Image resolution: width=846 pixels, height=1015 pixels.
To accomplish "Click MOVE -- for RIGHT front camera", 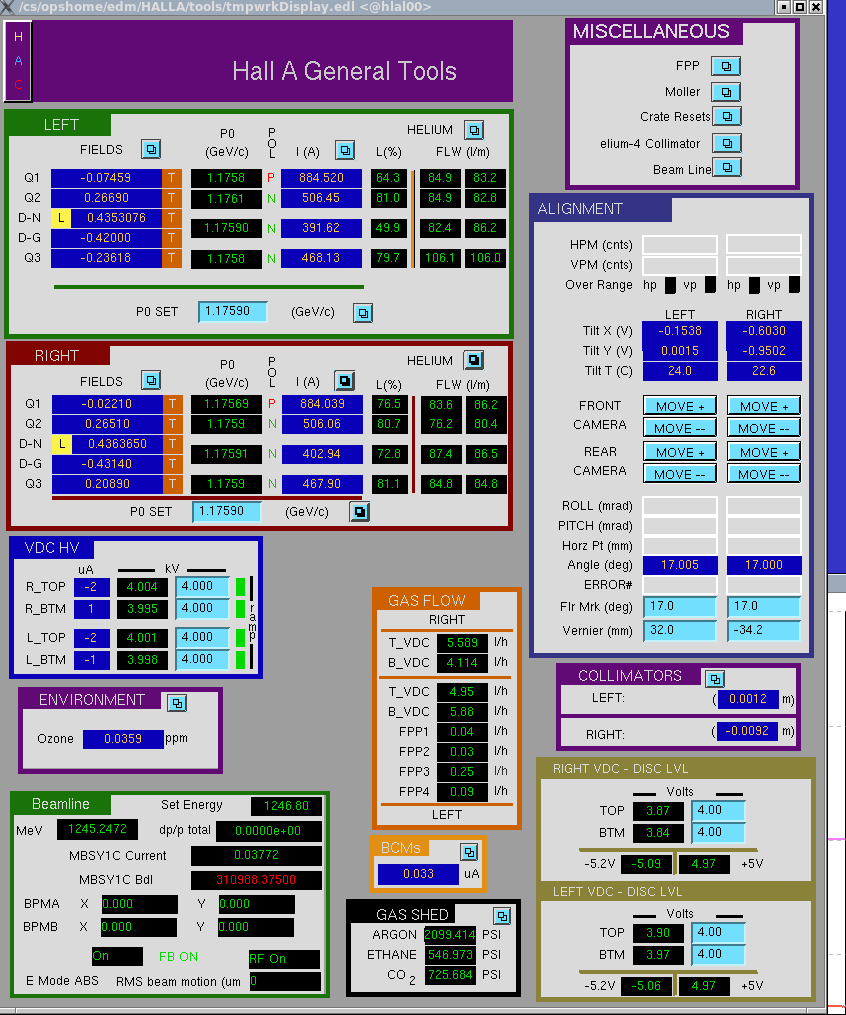I will [x=764, y=428].
